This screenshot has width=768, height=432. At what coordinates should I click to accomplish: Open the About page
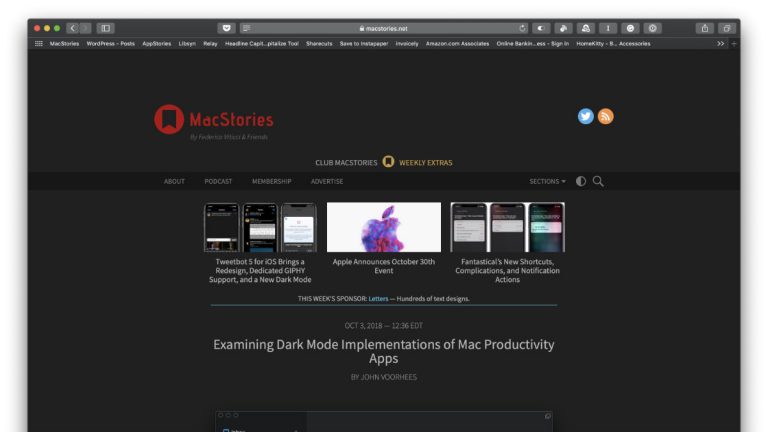174,181
